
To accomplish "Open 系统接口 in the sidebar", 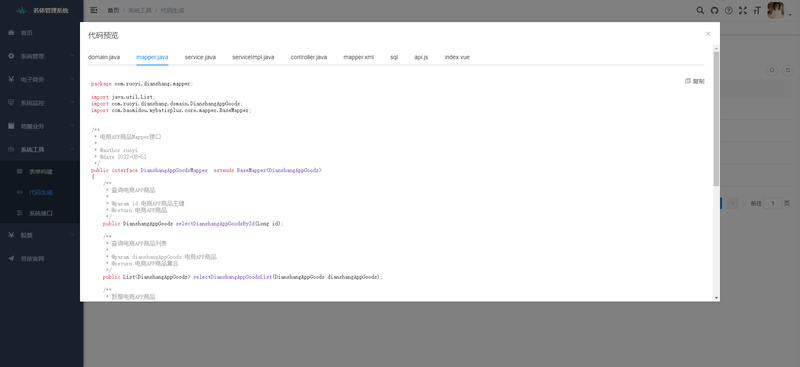I will coord(41,213).
